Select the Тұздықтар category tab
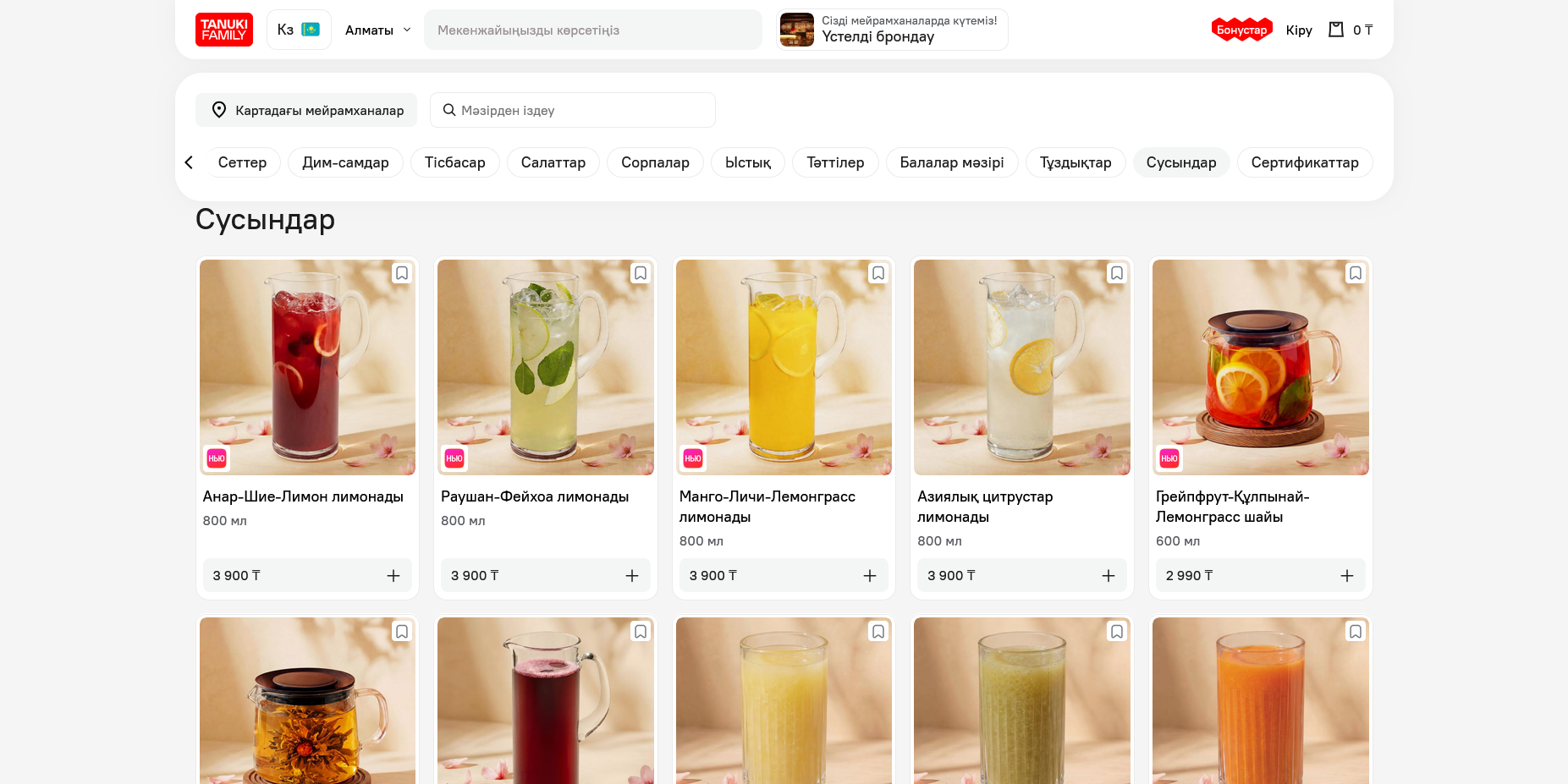The image size is (1568, 784). pyautogui.click(x=1076, y=162)
